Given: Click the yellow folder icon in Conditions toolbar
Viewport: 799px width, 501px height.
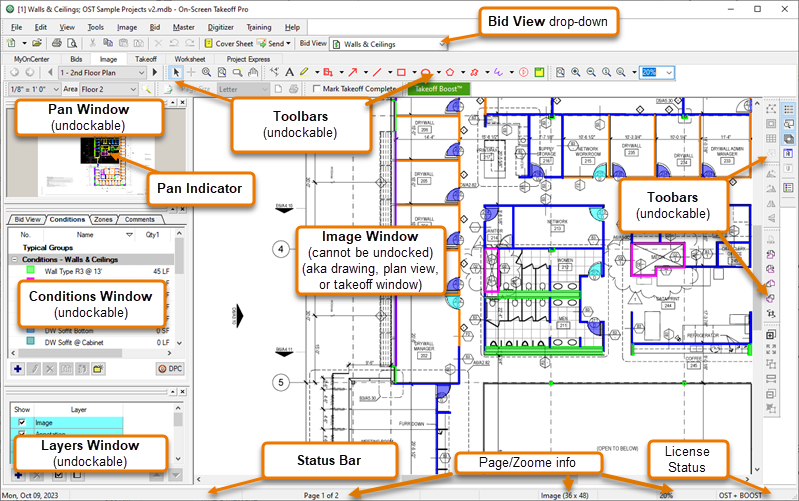Looking at the screenshot, I should point(98,368).
